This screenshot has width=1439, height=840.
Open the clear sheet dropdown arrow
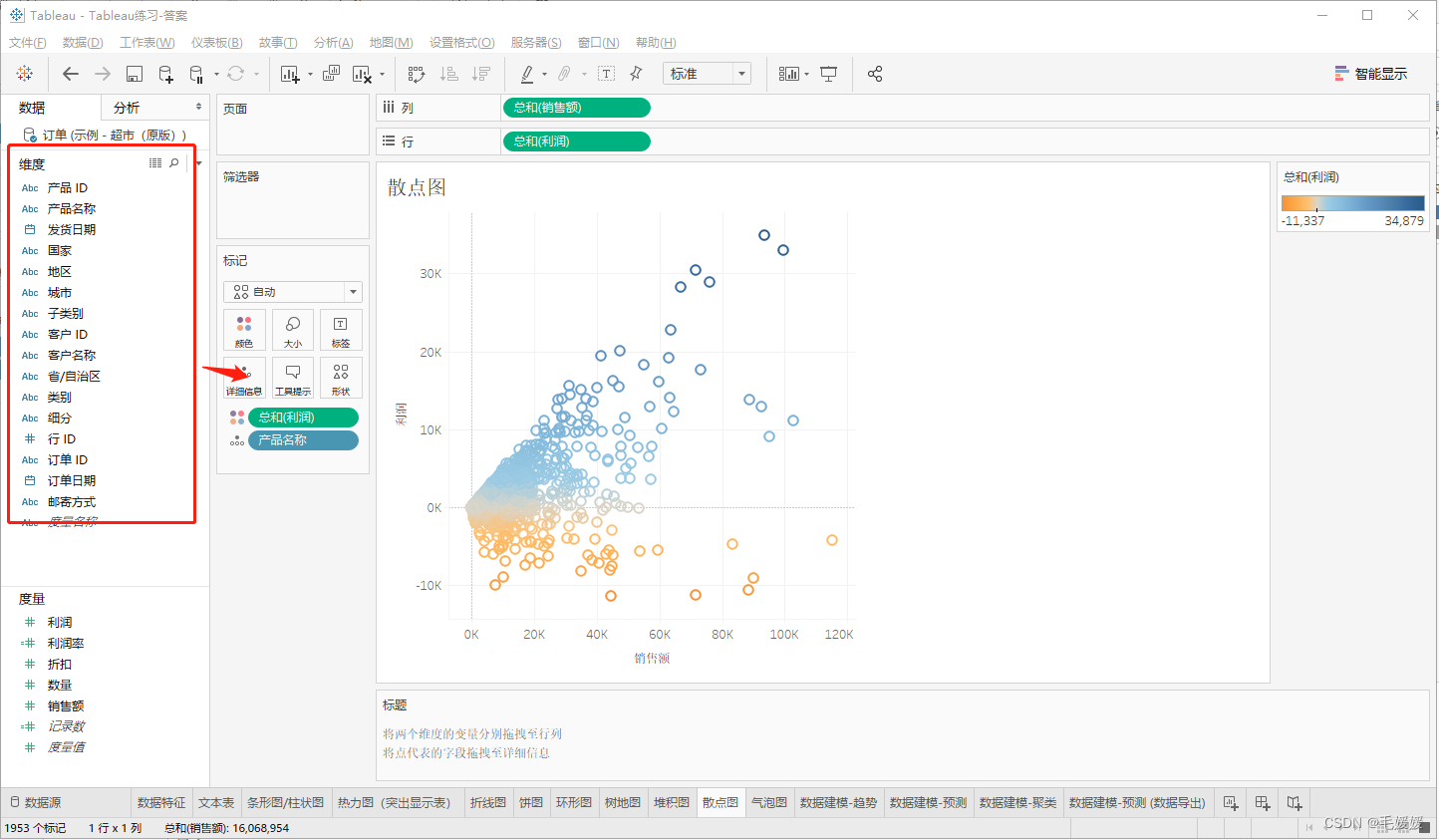coord(381,75)
